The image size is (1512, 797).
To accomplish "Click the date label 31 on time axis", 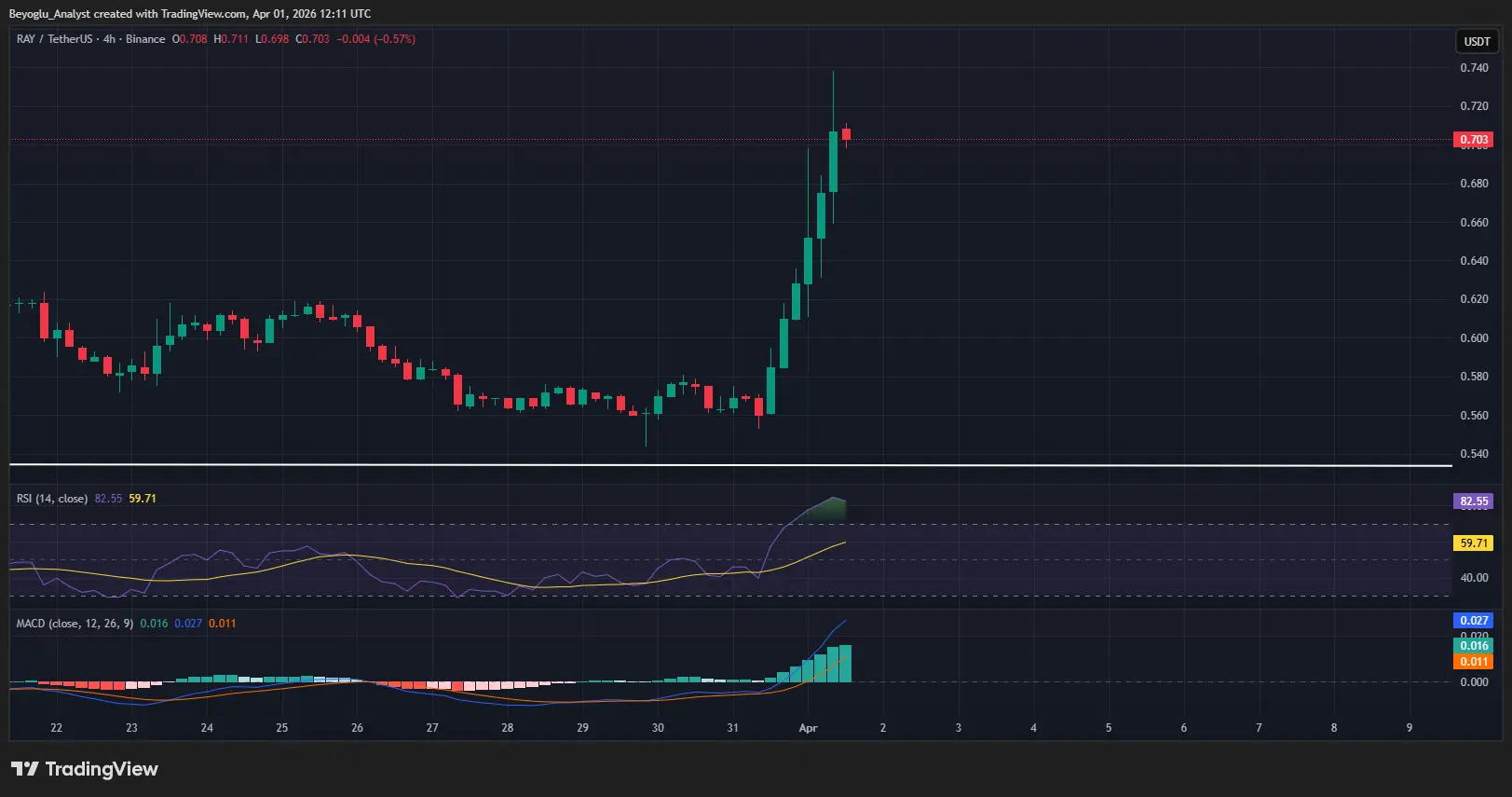I will [732, 728].
